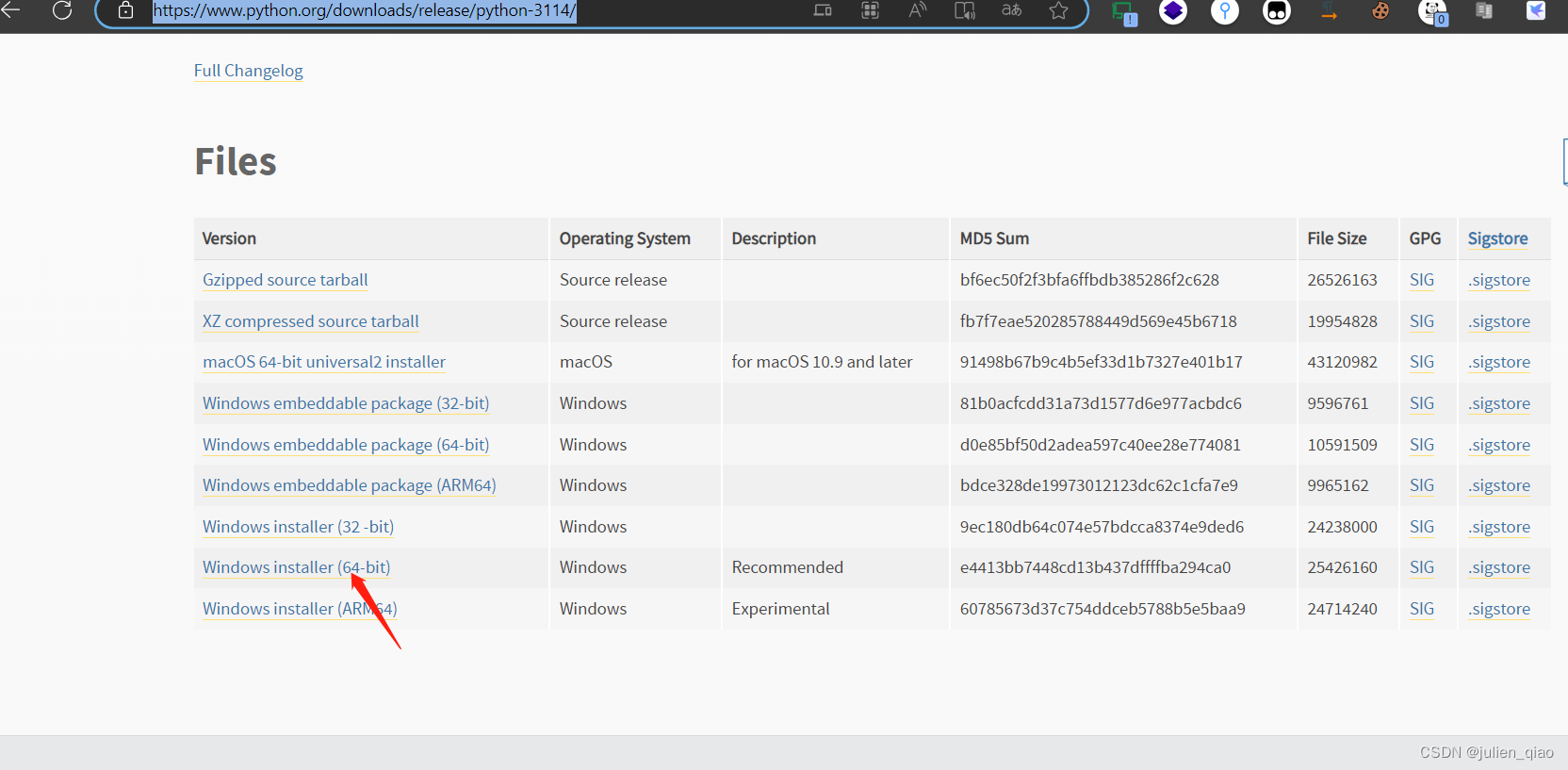
Task: Open the purple stacked-layers extension icon
Action: (x=1173, y=11)
